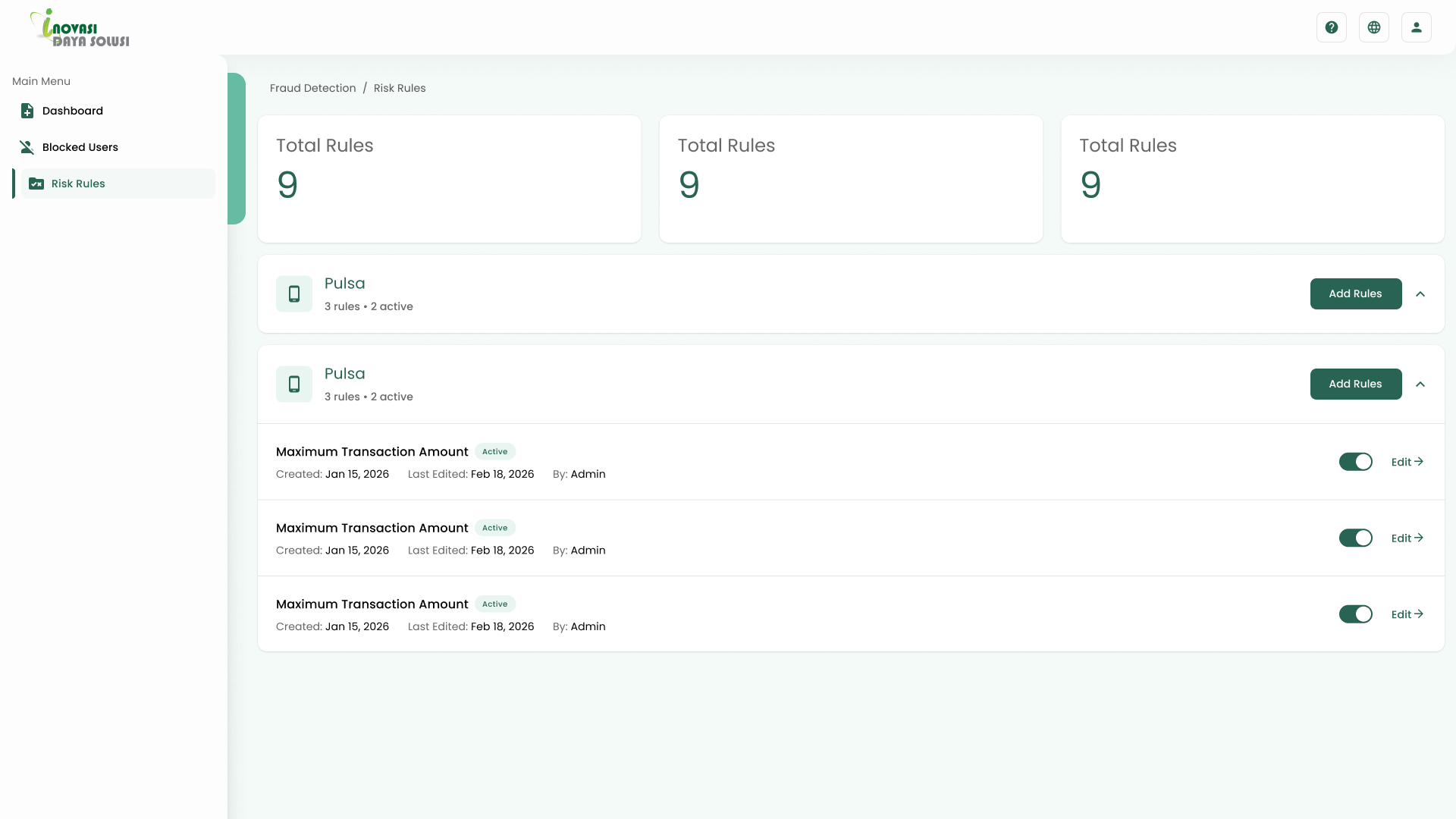Disable the first Maximum Transaction Amount toggle
The height and width of the screenshot is (819, 1456).
[1355, 462]
